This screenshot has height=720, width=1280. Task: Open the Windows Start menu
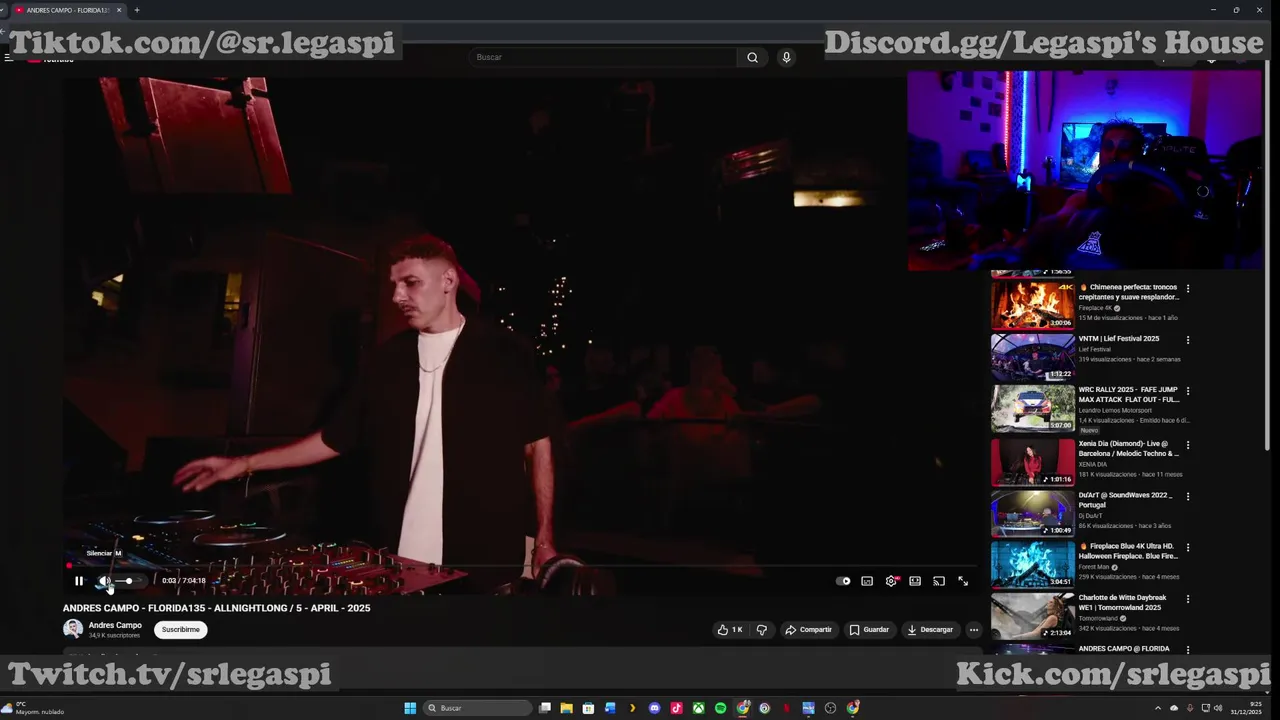[x=410, y=708]
